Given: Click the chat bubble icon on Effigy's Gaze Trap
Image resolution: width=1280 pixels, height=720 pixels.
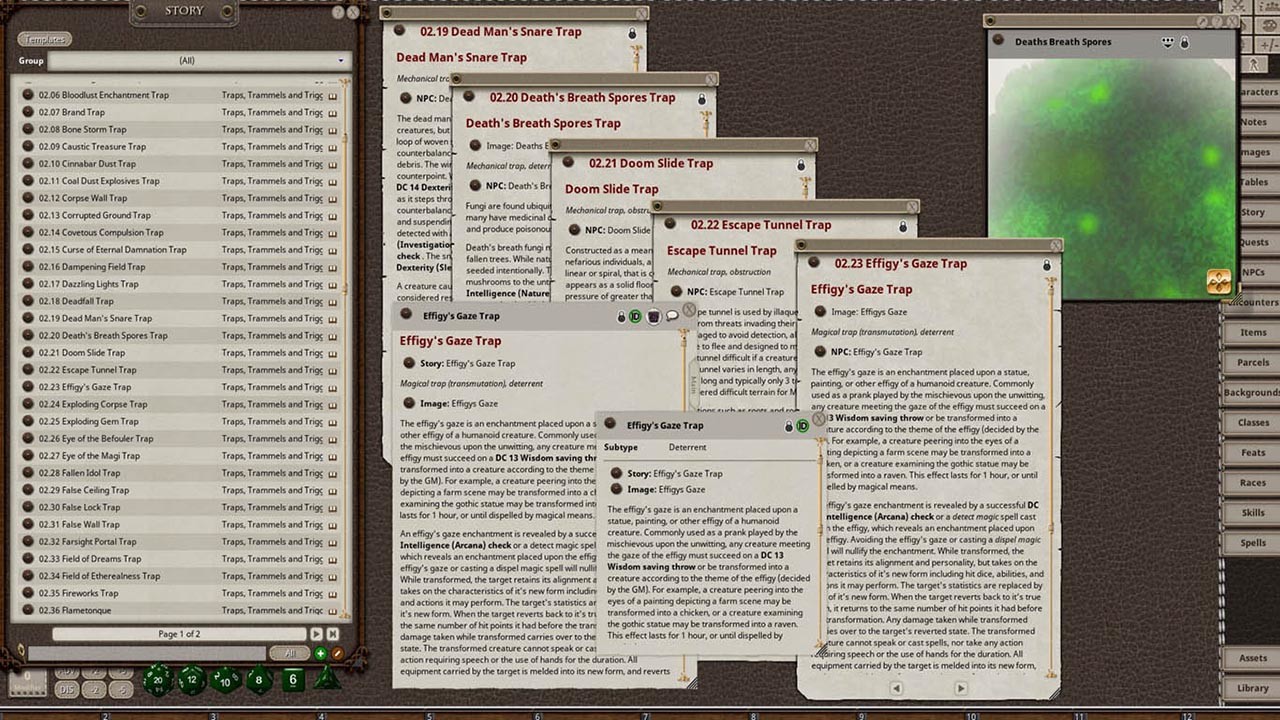Looking at the screenshot, I should tap(672, 316).
